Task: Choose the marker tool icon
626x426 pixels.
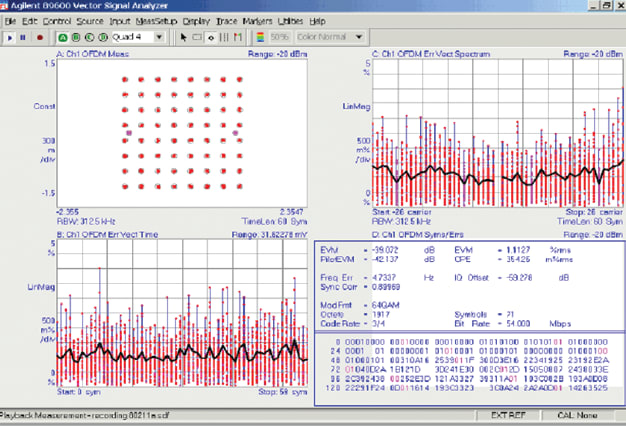Action: pos(211,38)
